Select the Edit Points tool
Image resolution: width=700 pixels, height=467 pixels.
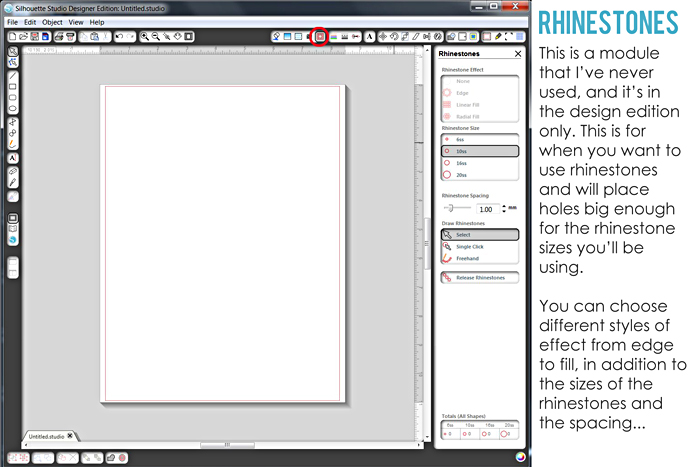click(13, 63)
